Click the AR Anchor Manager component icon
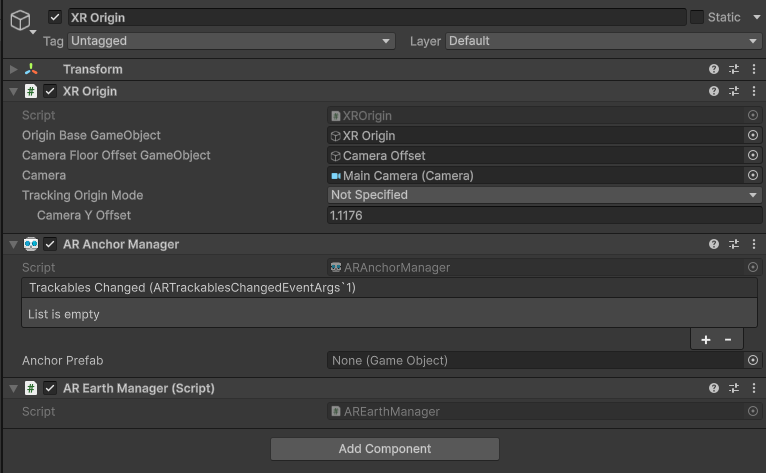This screenshot has height=473, width=766. click(31, 244)
